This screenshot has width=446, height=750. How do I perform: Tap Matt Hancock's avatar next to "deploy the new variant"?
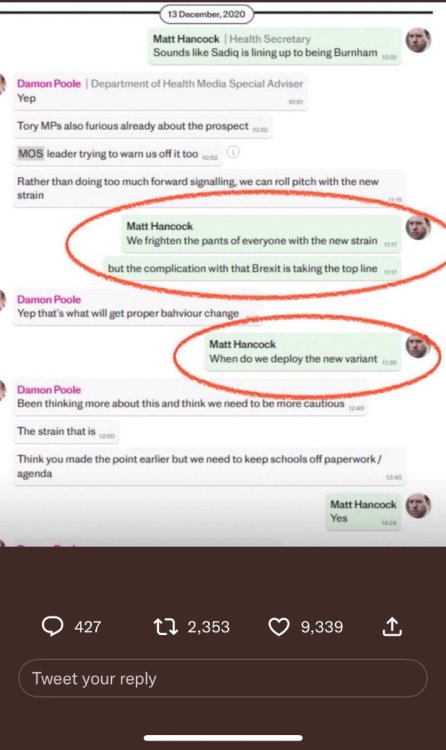pos(418,346)
